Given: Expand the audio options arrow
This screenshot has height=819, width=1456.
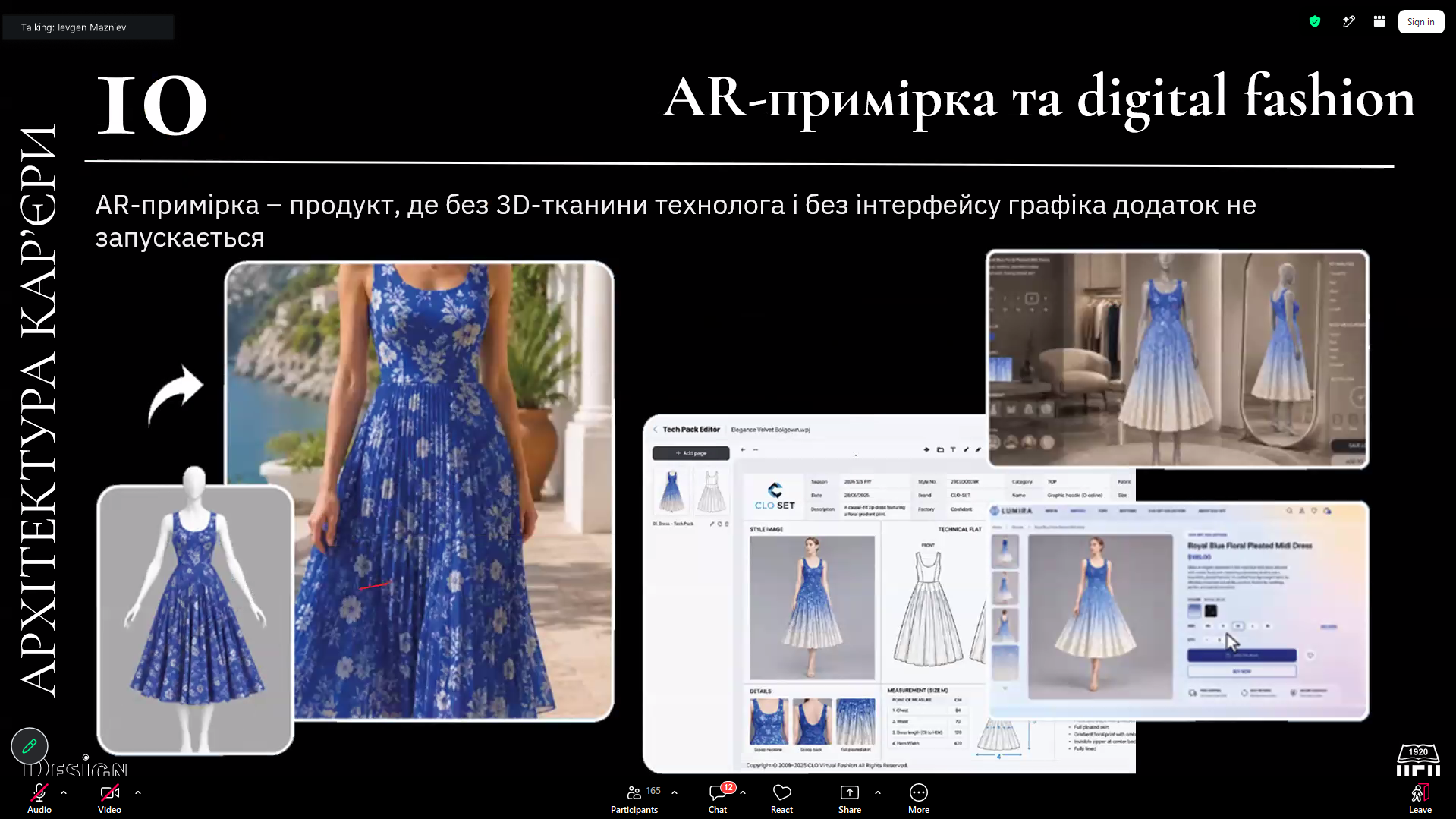Looking at the screenshot, I should pyautogui.click(x=64, y=792).
